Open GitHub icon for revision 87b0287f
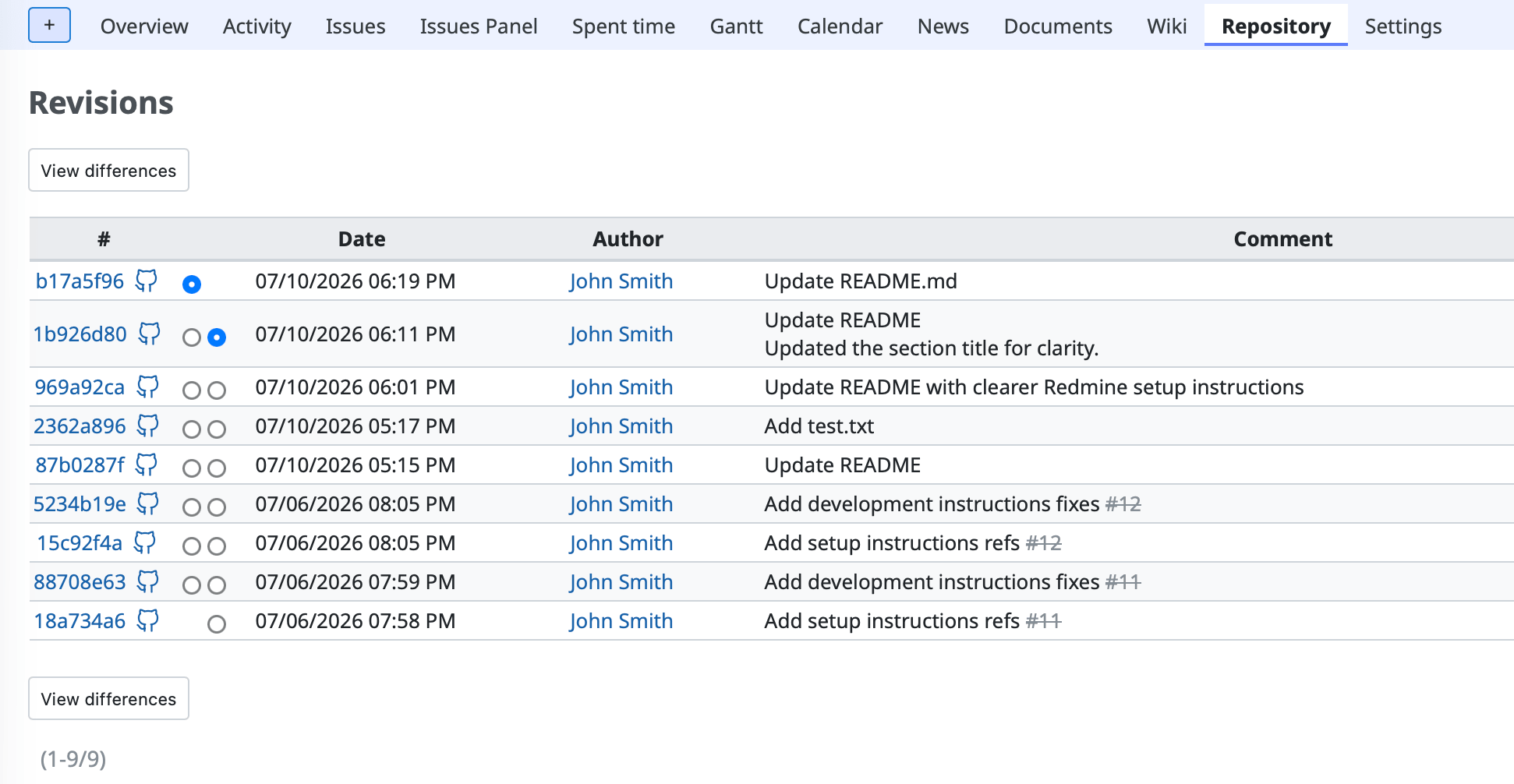This screenshot has height=784, width=1514. pos(147,464)
